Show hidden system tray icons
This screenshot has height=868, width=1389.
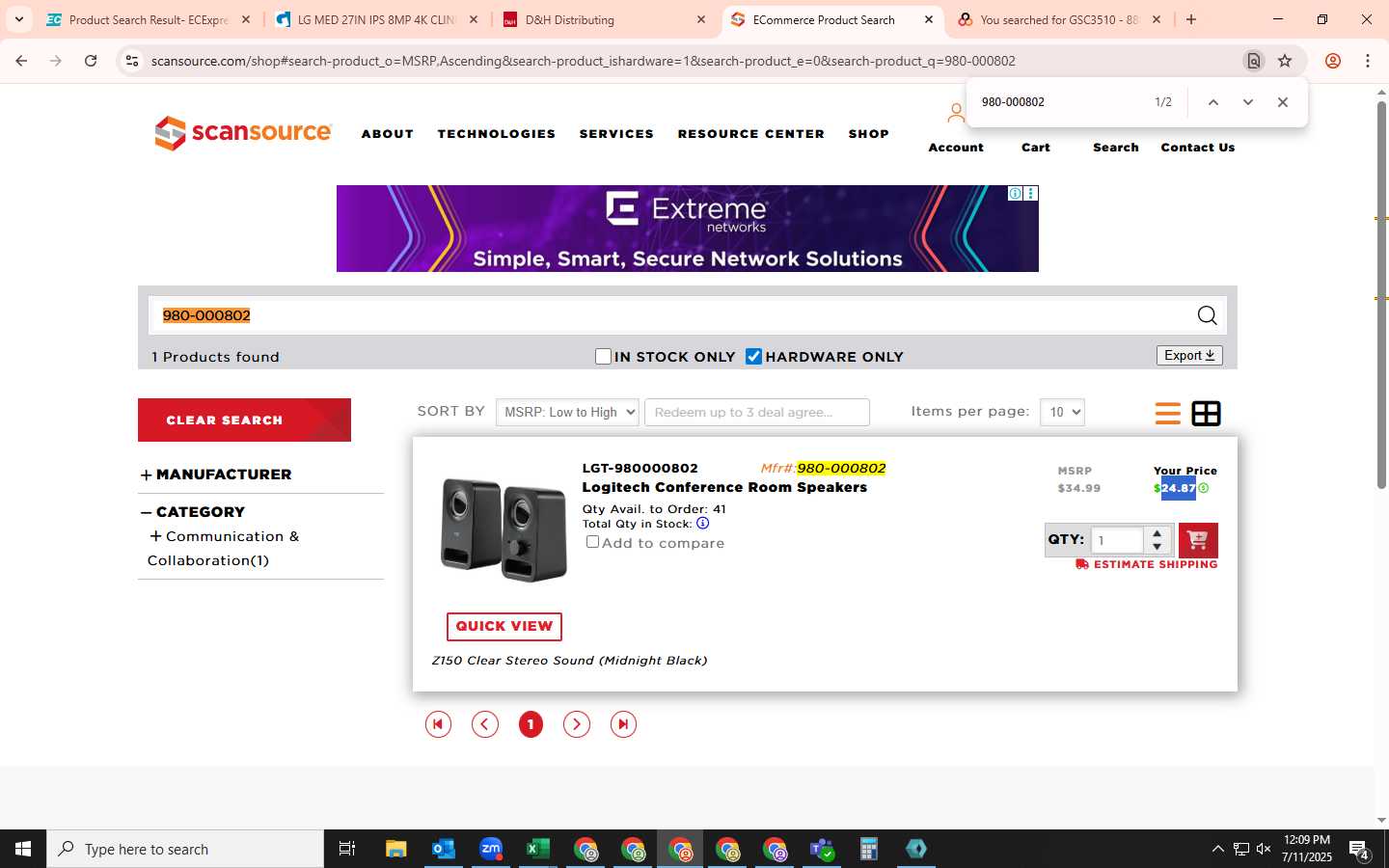point(1217,849)
